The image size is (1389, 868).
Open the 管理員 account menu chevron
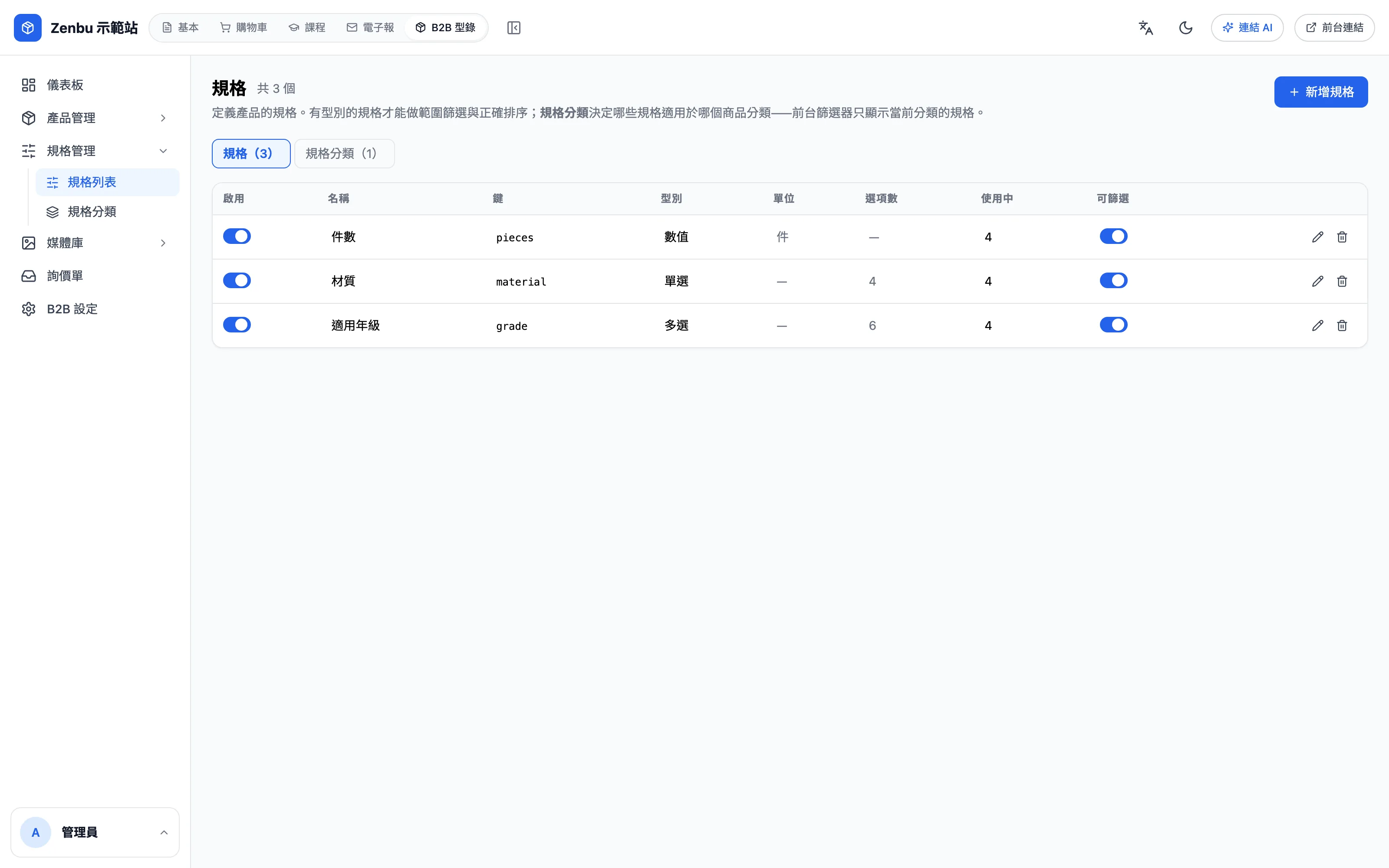point(164,832)
